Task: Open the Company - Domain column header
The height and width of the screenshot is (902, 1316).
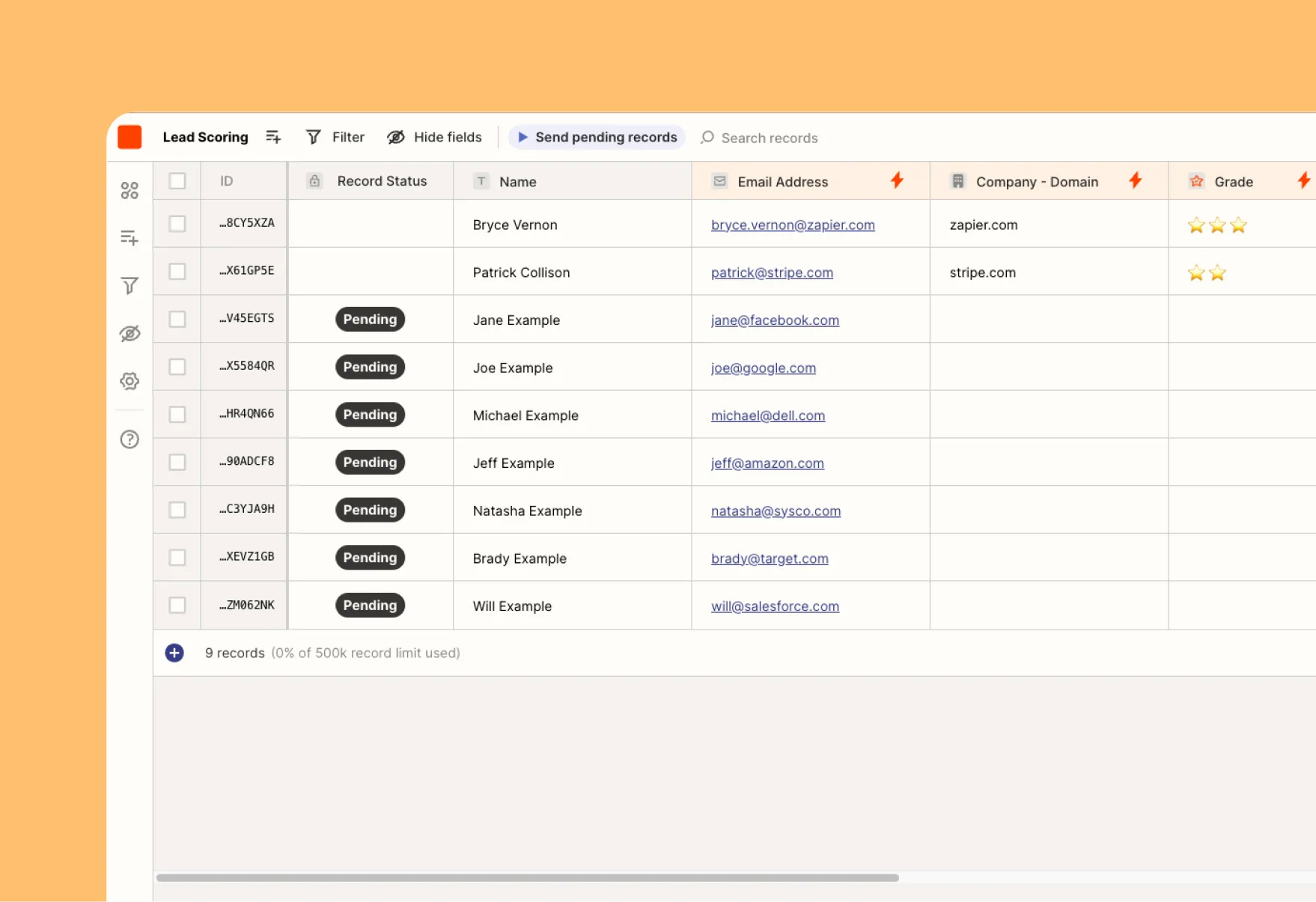Action: (1037, 180)
